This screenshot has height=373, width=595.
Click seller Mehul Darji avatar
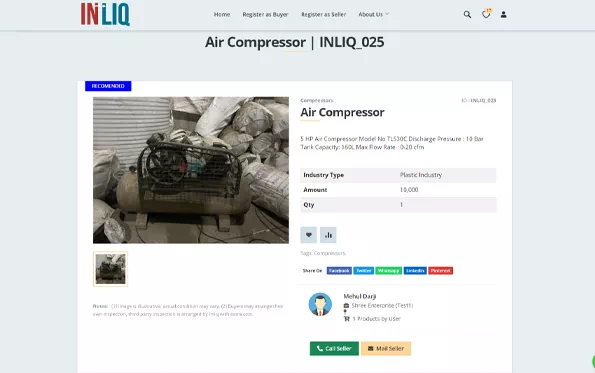[320, 304]
